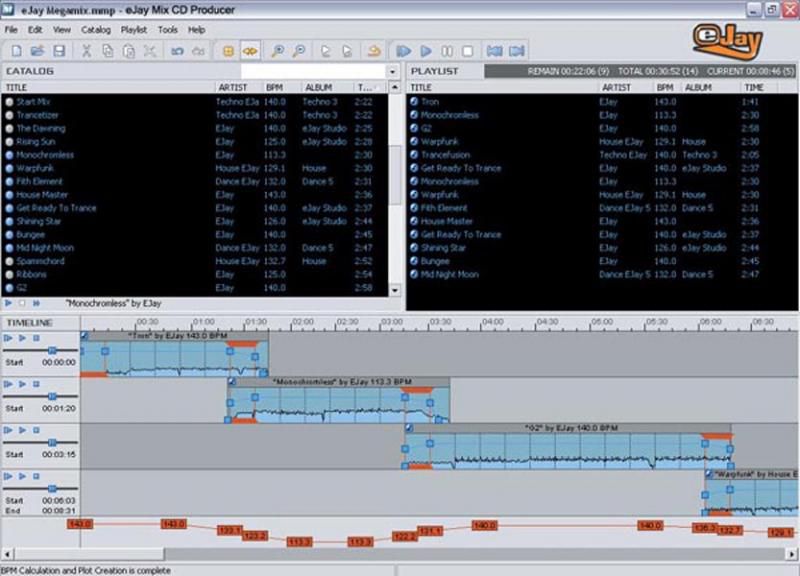Click the Cut scissors icon
The height and width of the screenshot is (576, 800).
click(86, 50)
